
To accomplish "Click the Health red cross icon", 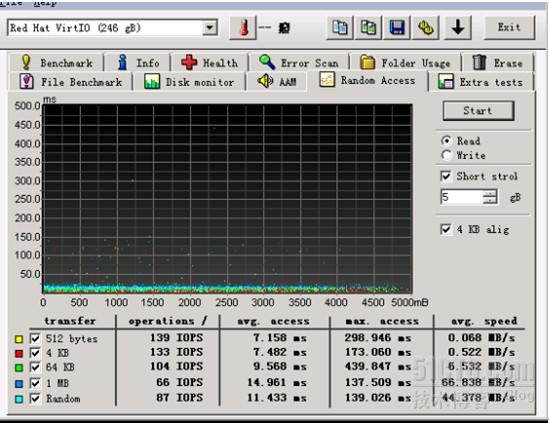I will (189, 63).
